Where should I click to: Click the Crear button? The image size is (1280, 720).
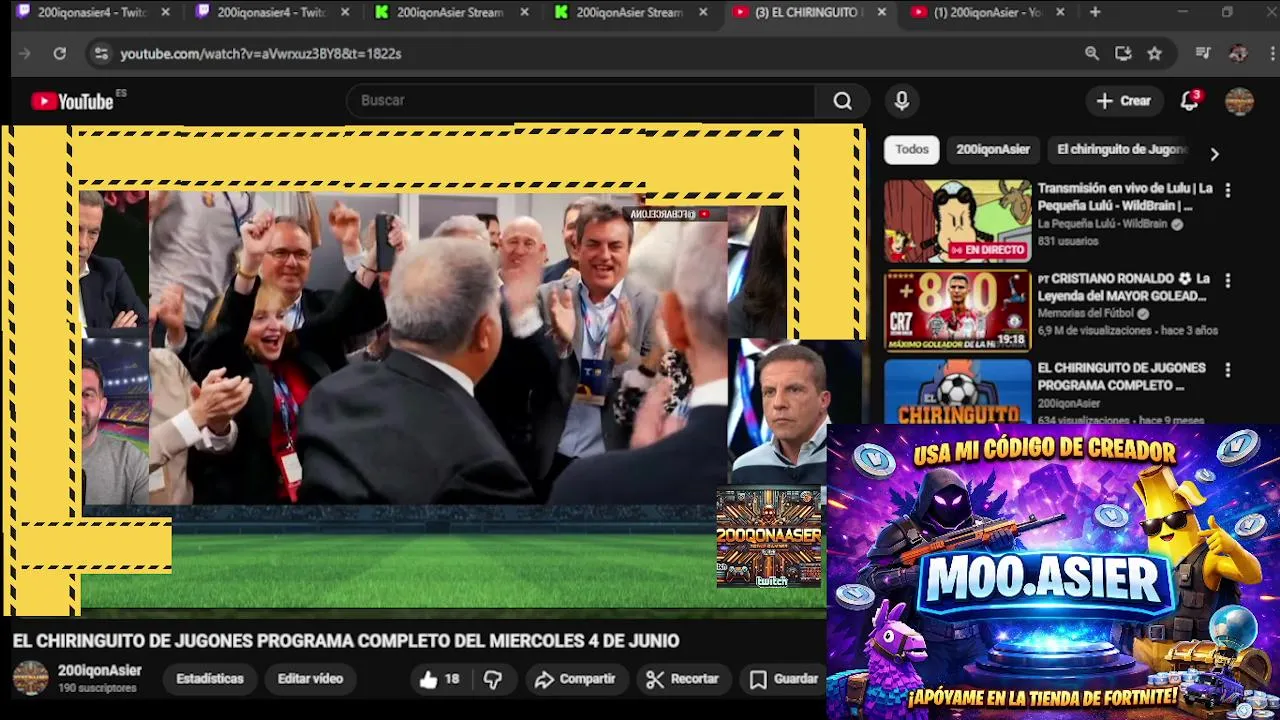point(1124,101)
